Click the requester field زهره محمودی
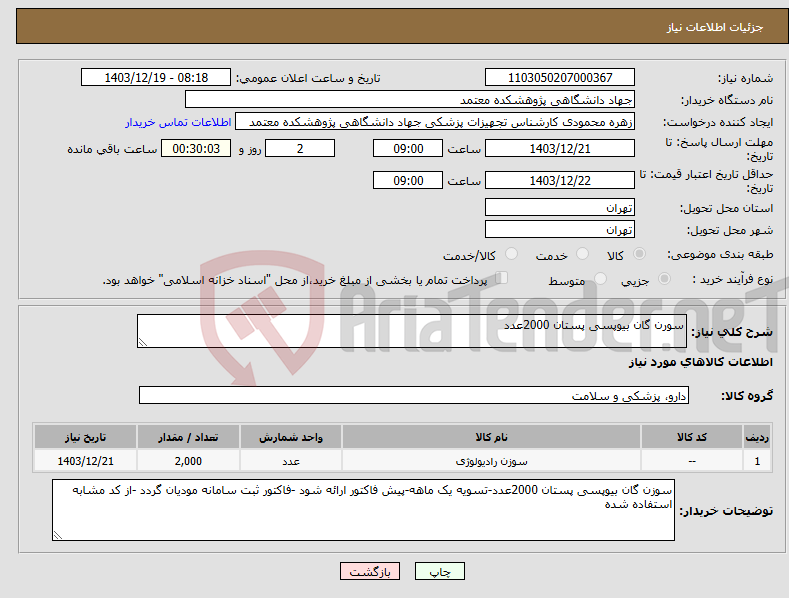The height and width of the screenshot is (598, 789). (435, 122)
